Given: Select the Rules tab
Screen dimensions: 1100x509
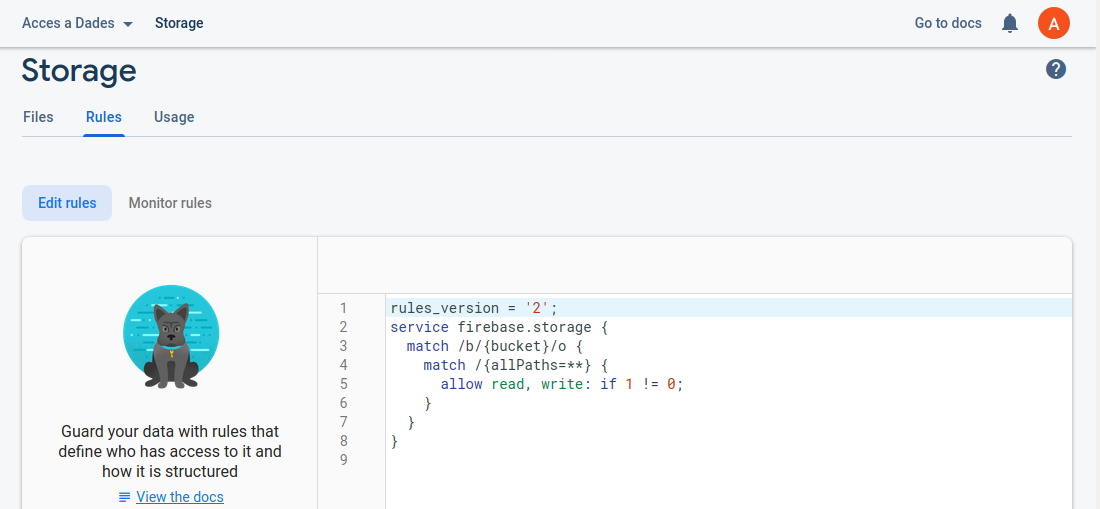Looking at the screenshot, I should (x=104, y=117).
